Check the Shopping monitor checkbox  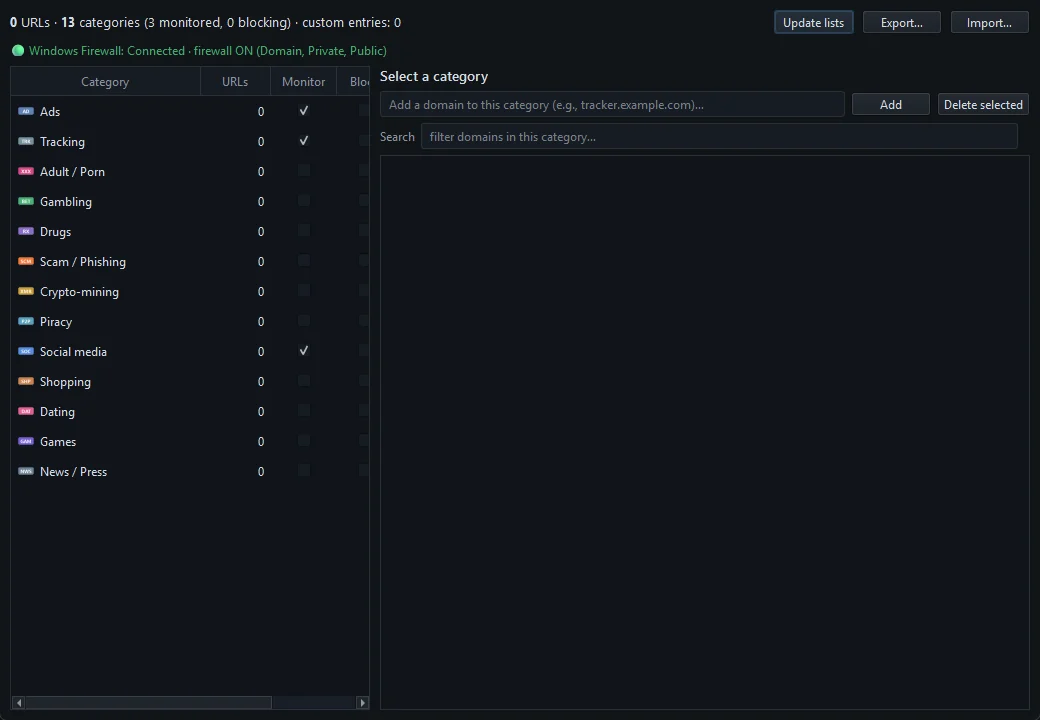(x=304, y=381)
